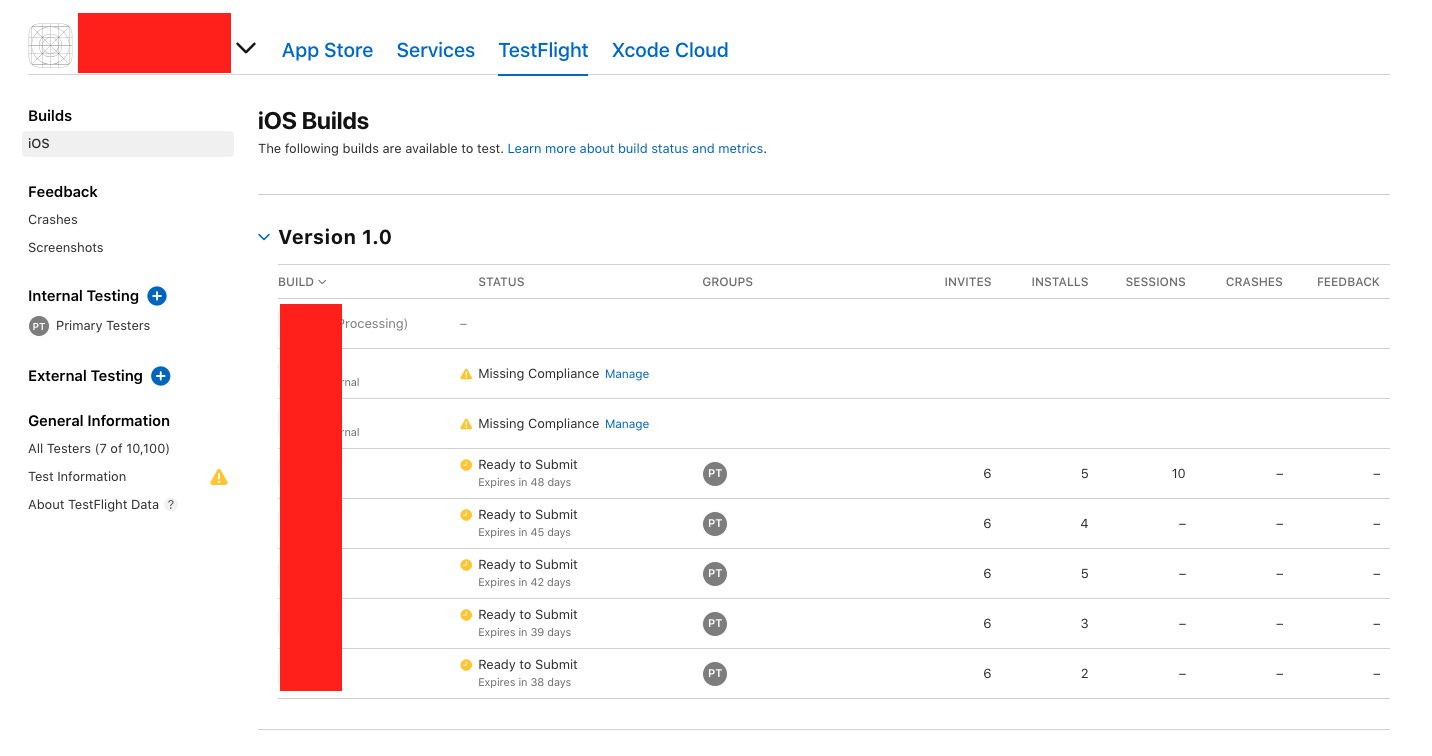Click the PT avatar beside Primary Testers

click(x=39, y=326)
